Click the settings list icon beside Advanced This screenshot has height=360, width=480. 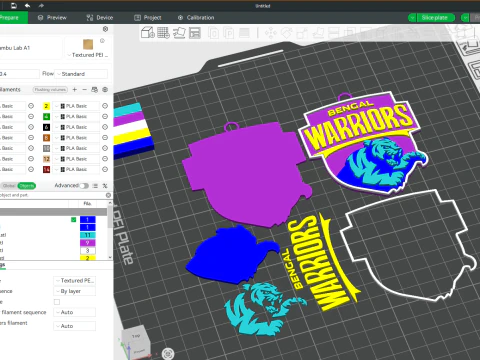(95, 186)
